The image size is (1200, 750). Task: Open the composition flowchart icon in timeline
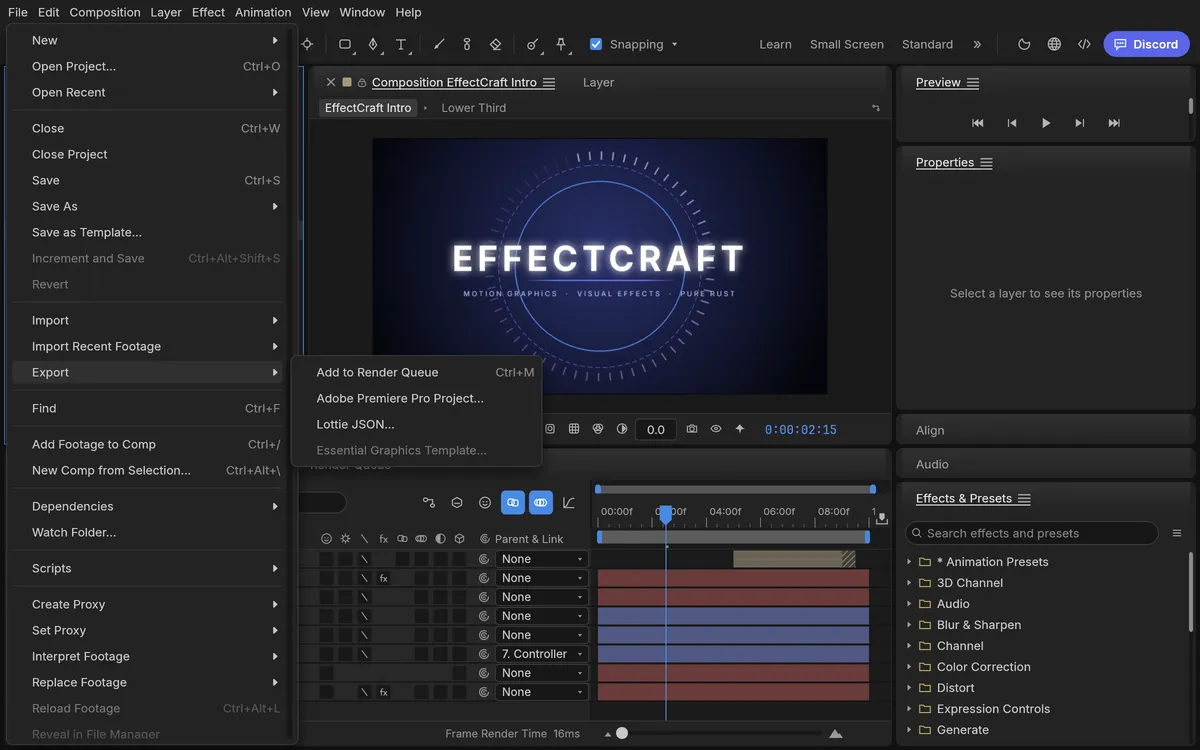click(429, 502)
